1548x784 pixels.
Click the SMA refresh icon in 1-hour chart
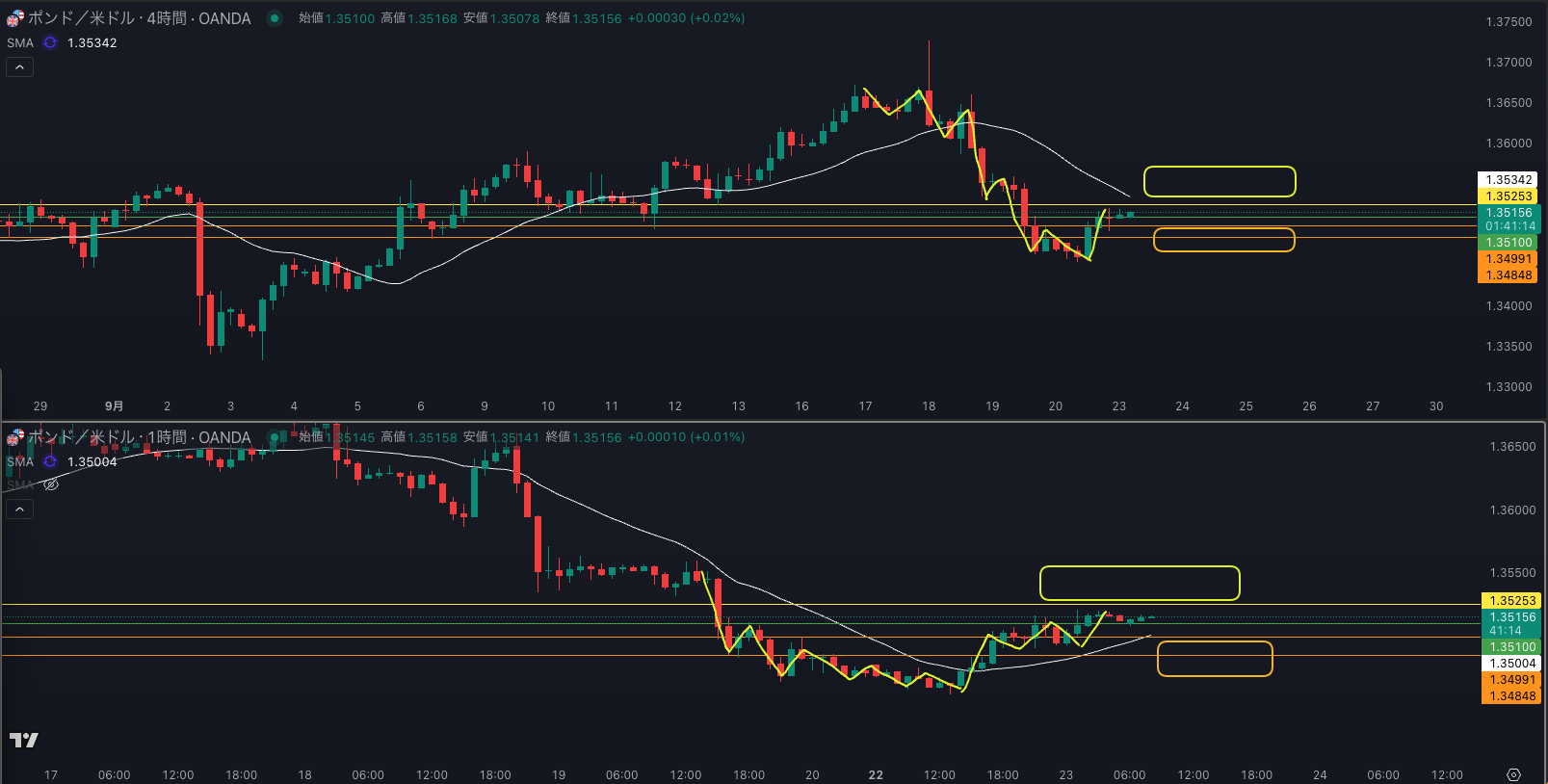click(x=50, y=461)
